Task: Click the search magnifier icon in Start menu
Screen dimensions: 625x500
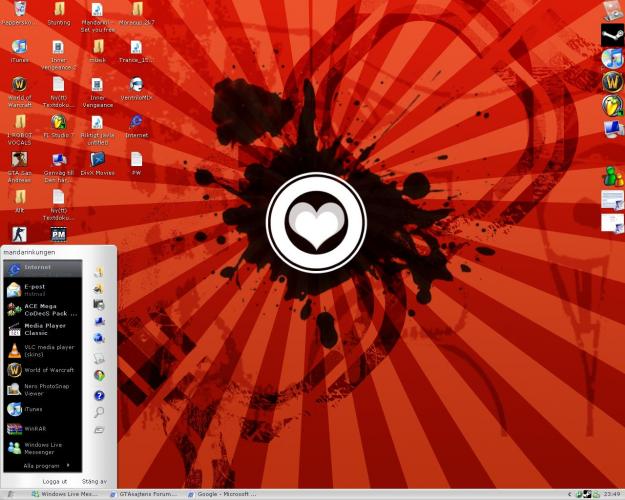Action: [98, 412]
